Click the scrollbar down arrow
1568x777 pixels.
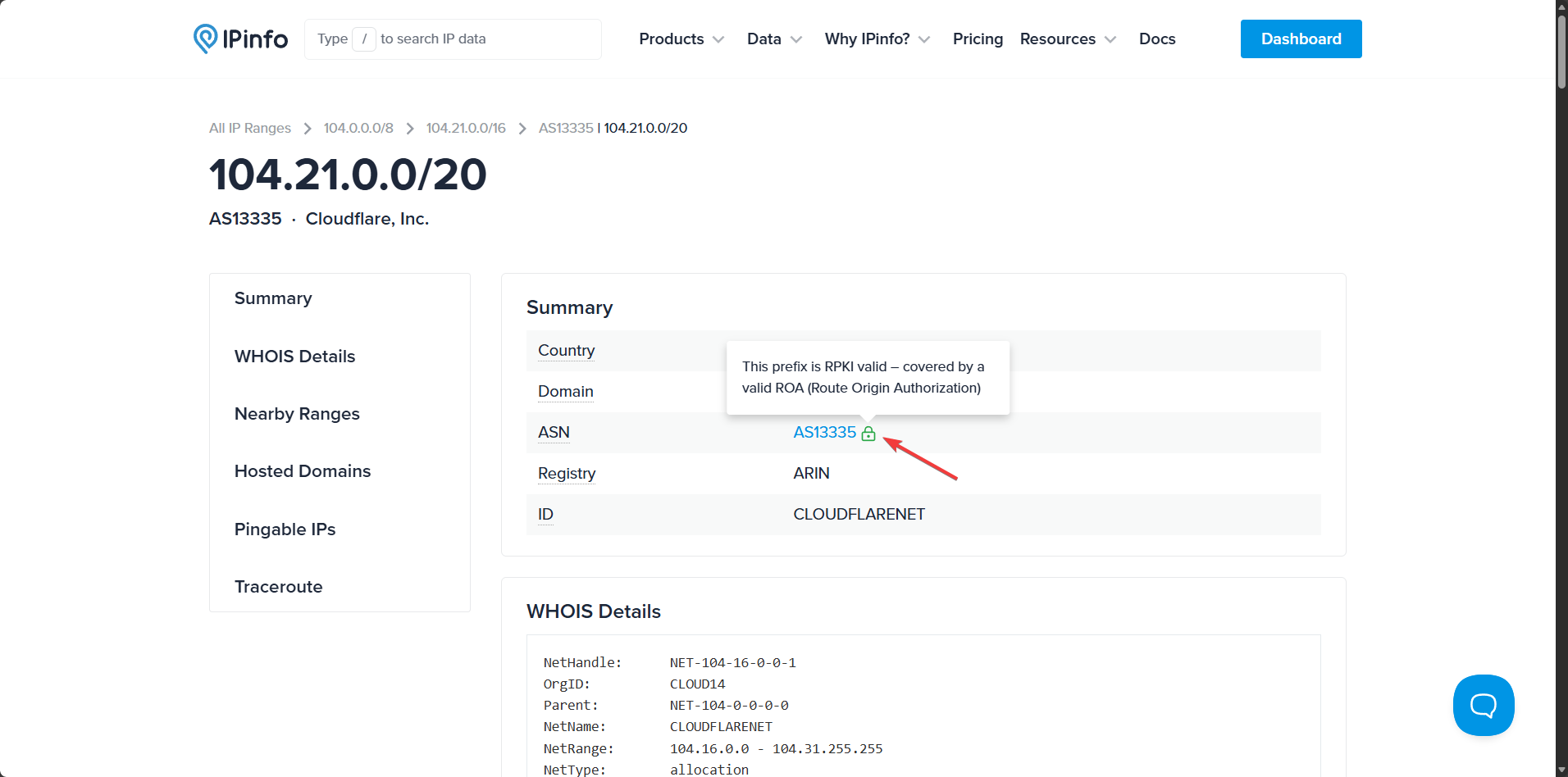point(1561,770)
